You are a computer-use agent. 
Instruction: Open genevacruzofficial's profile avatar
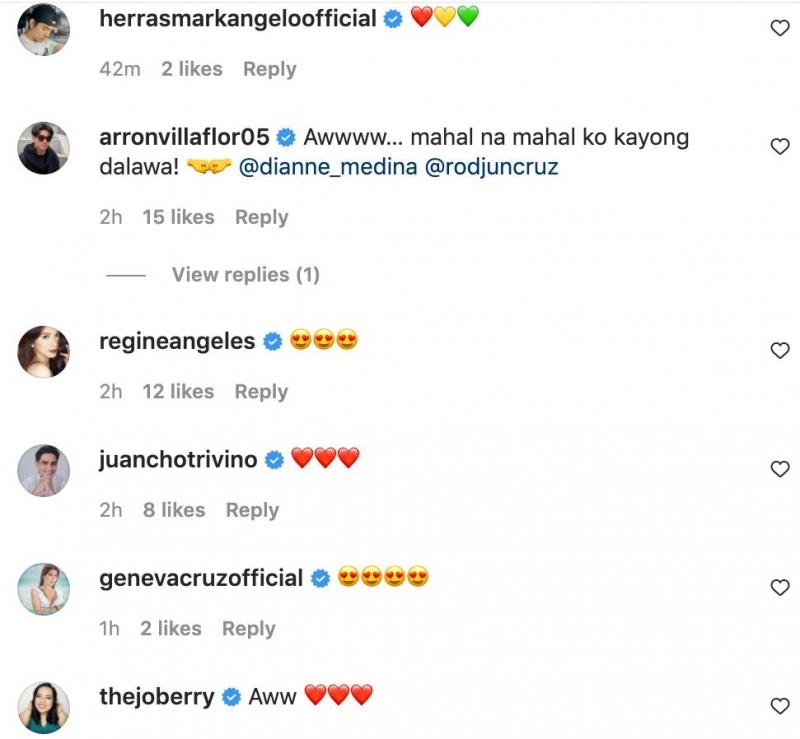44,588
